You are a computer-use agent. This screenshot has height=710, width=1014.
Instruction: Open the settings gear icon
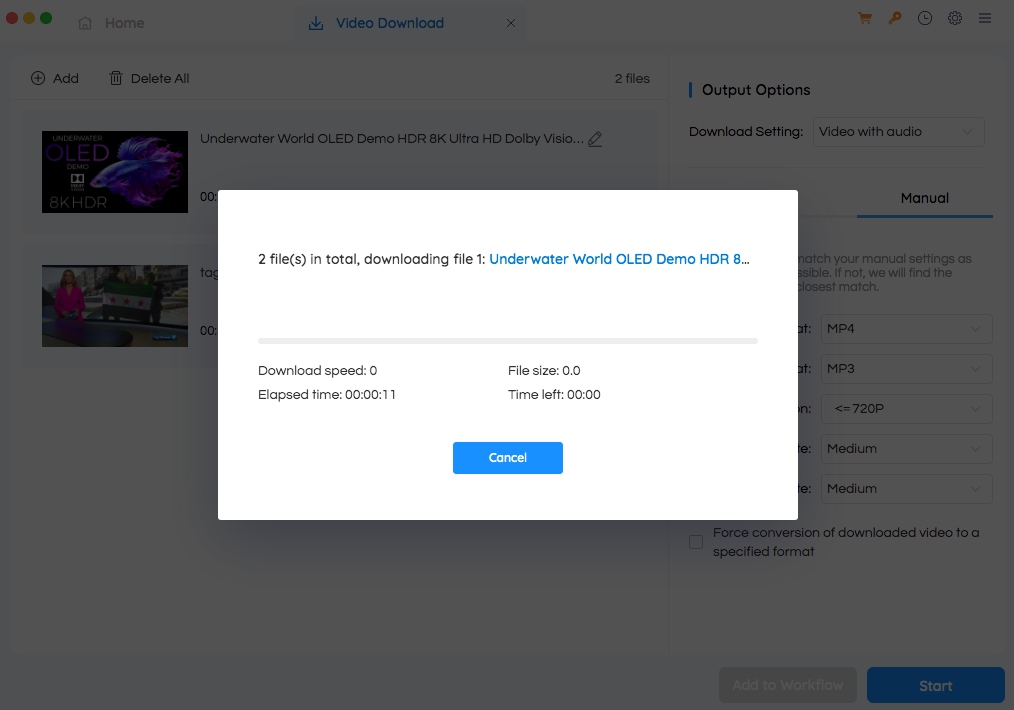tap(955, 18)
